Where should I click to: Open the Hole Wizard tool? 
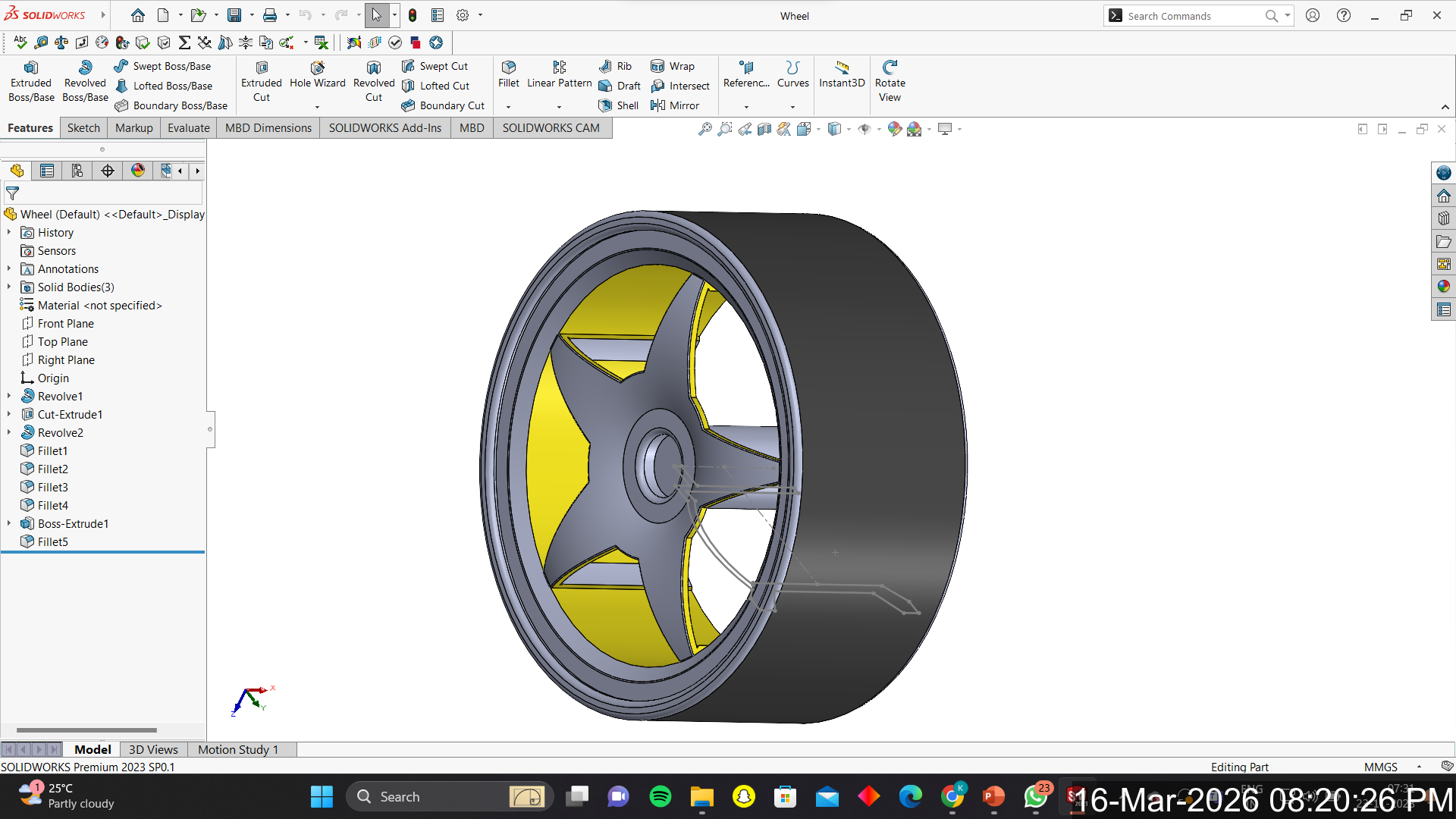(317, 74)
